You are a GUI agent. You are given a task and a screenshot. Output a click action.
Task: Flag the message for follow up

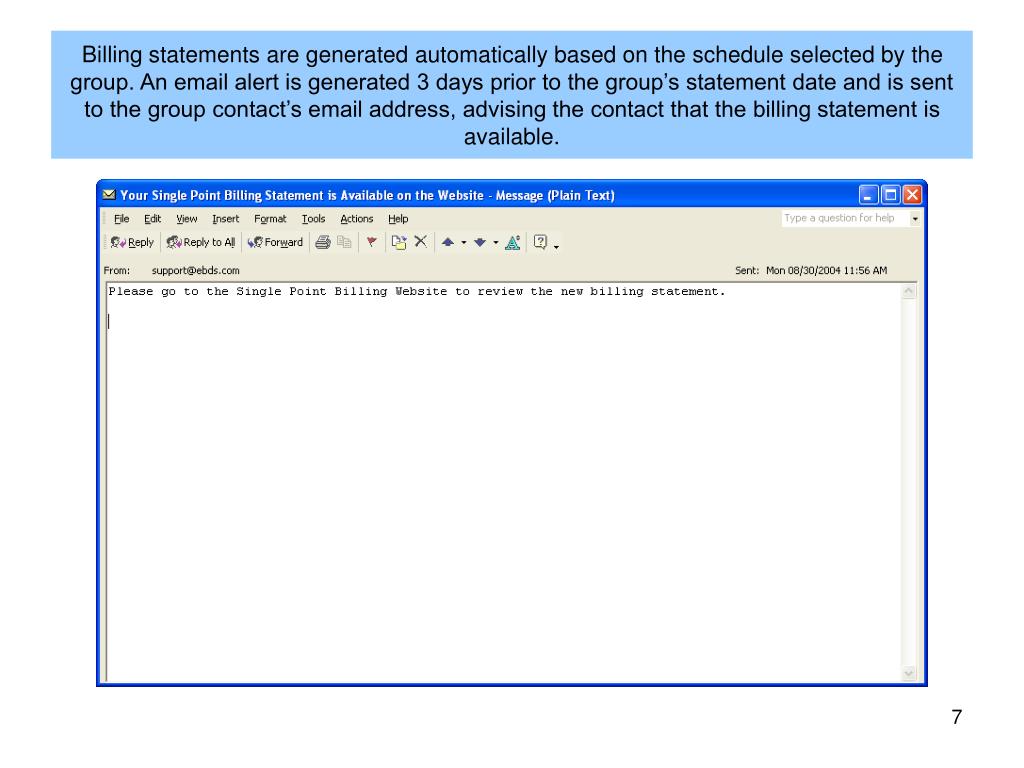click(x=372, y=242)
